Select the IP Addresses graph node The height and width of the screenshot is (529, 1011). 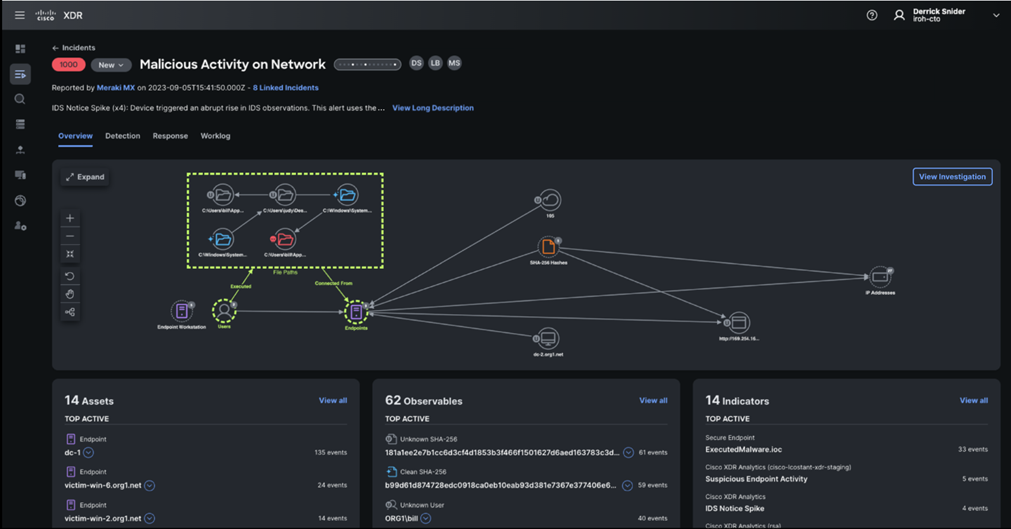click(x=880, y=277)
